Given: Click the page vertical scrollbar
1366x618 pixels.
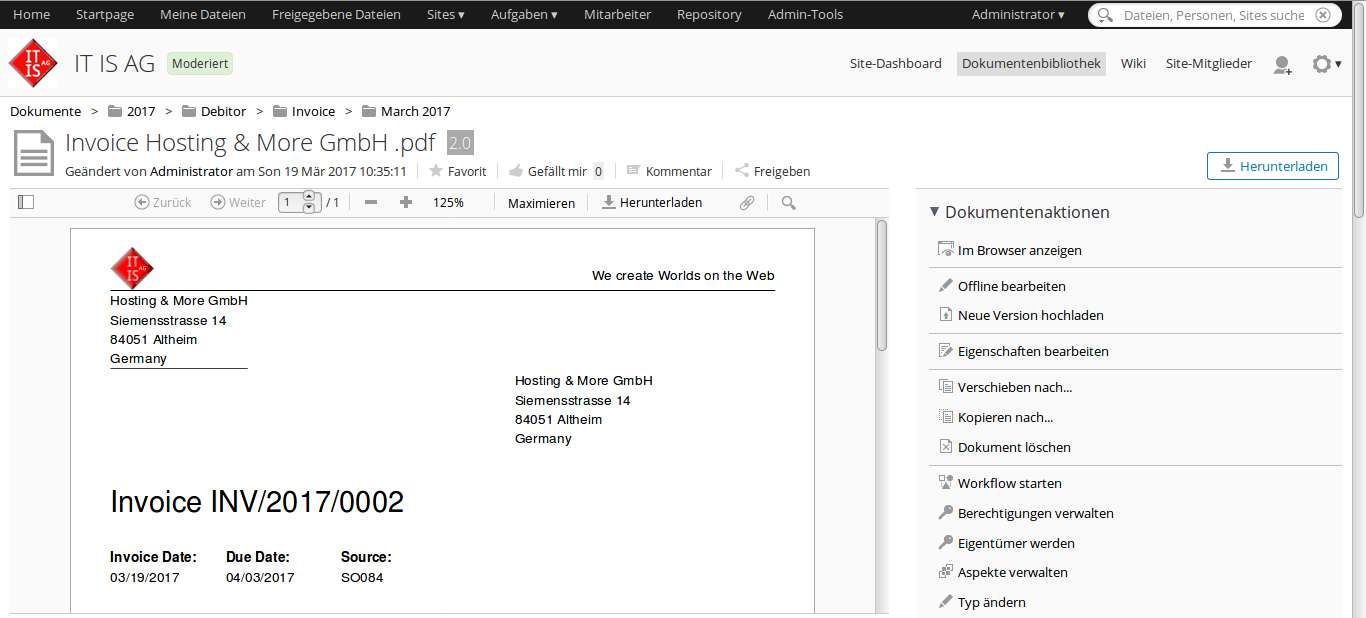Looking at the screenshot, I should tap(1358, 108).
